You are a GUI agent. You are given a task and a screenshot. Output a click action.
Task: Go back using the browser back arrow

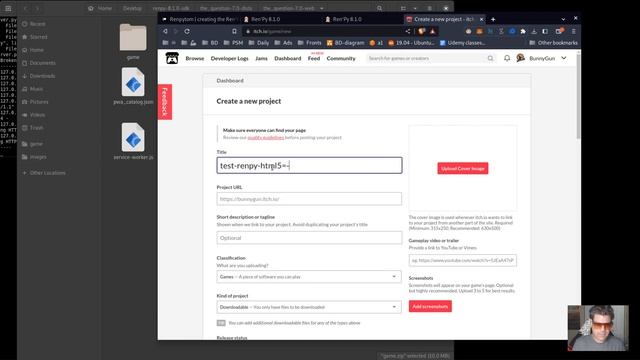pos(165,31)
